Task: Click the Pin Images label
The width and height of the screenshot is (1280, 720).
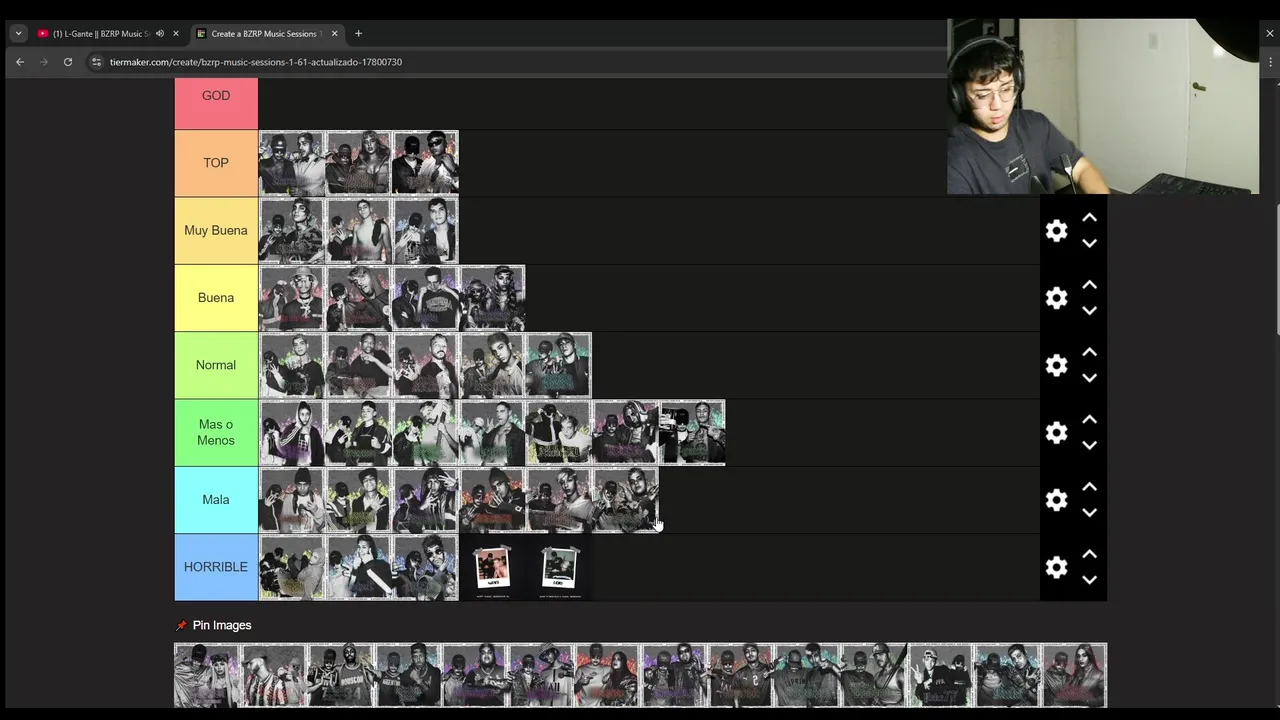Action: (222, 626)
